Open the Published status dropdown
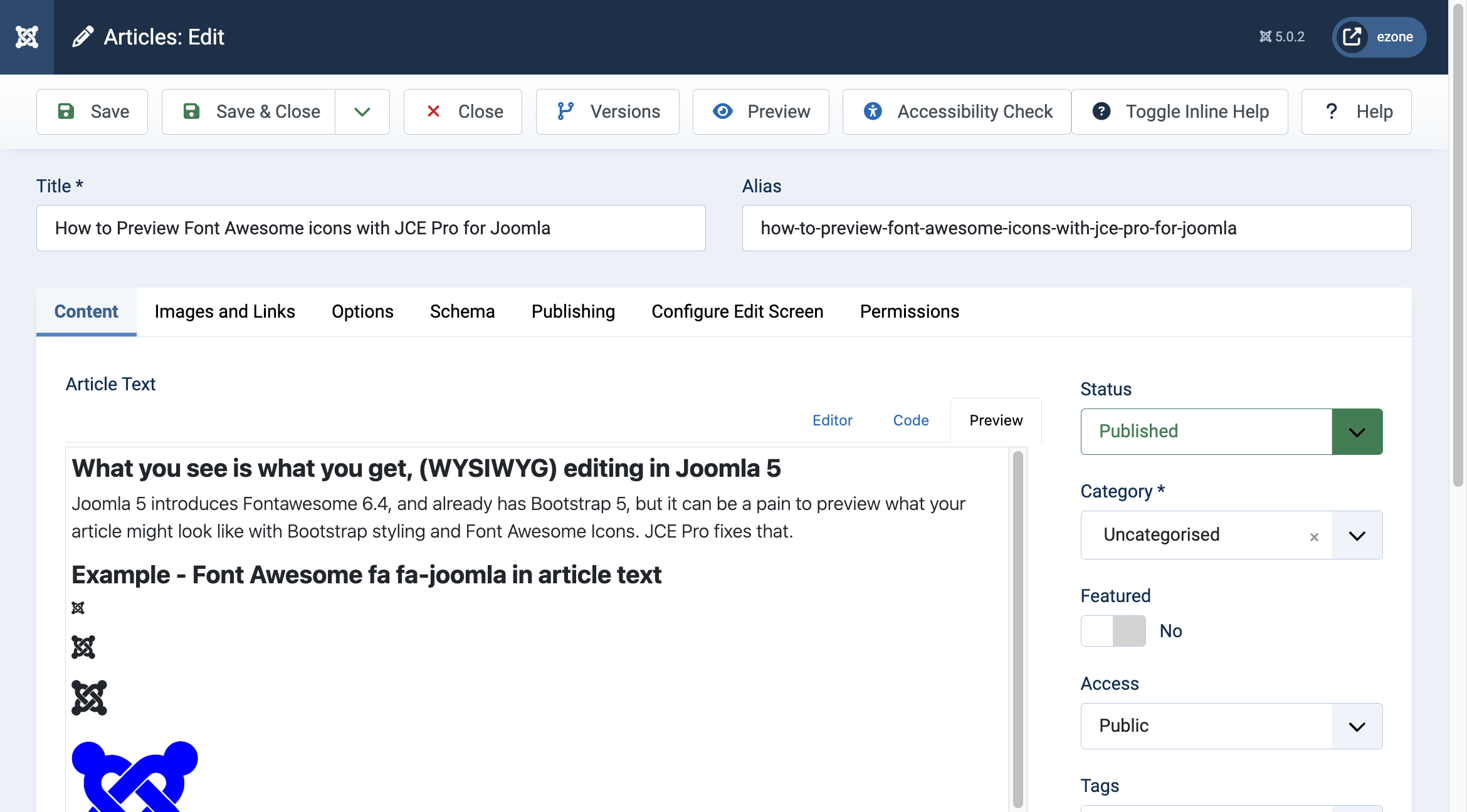The width and height of the screenshot is (1467, 812). [x=1357, y=431]
